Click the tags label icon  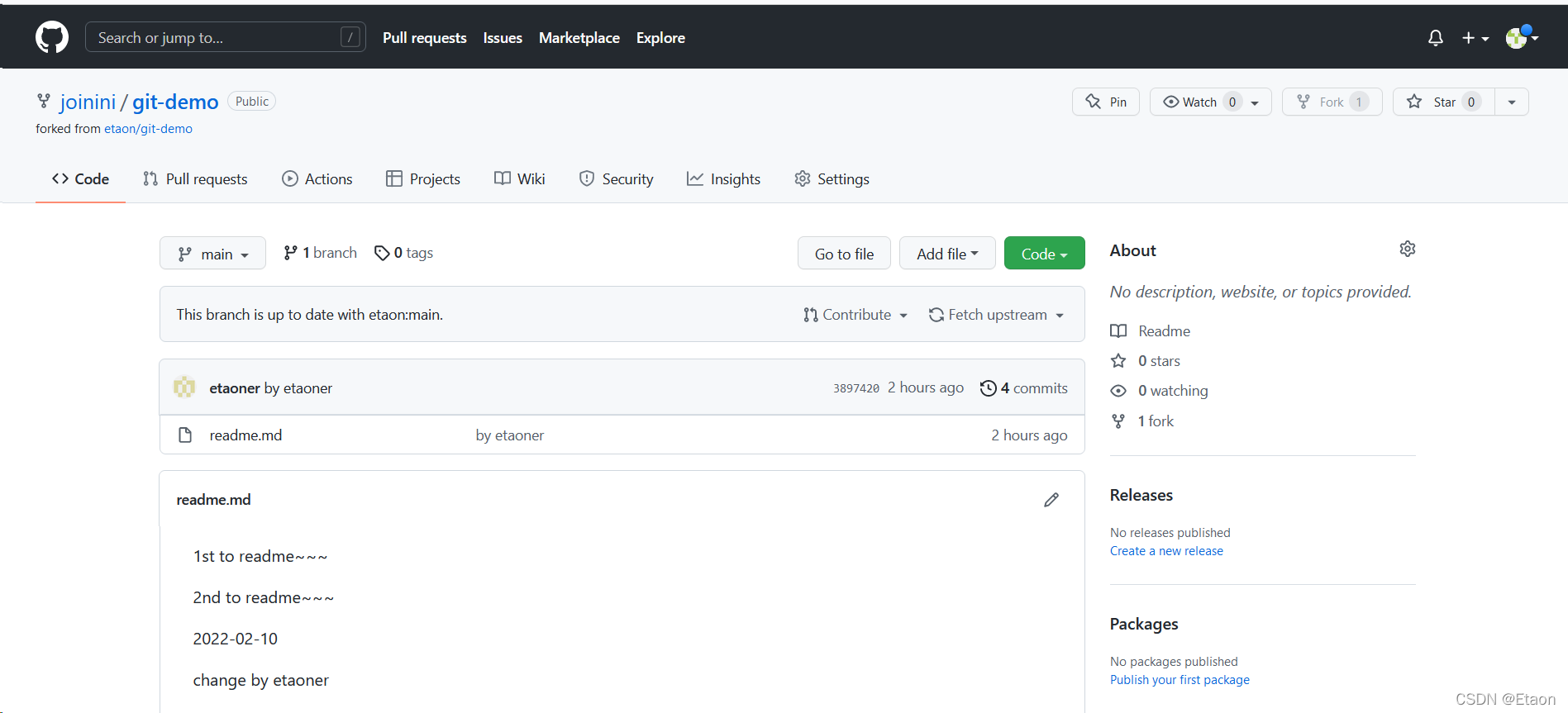[382, 253]
